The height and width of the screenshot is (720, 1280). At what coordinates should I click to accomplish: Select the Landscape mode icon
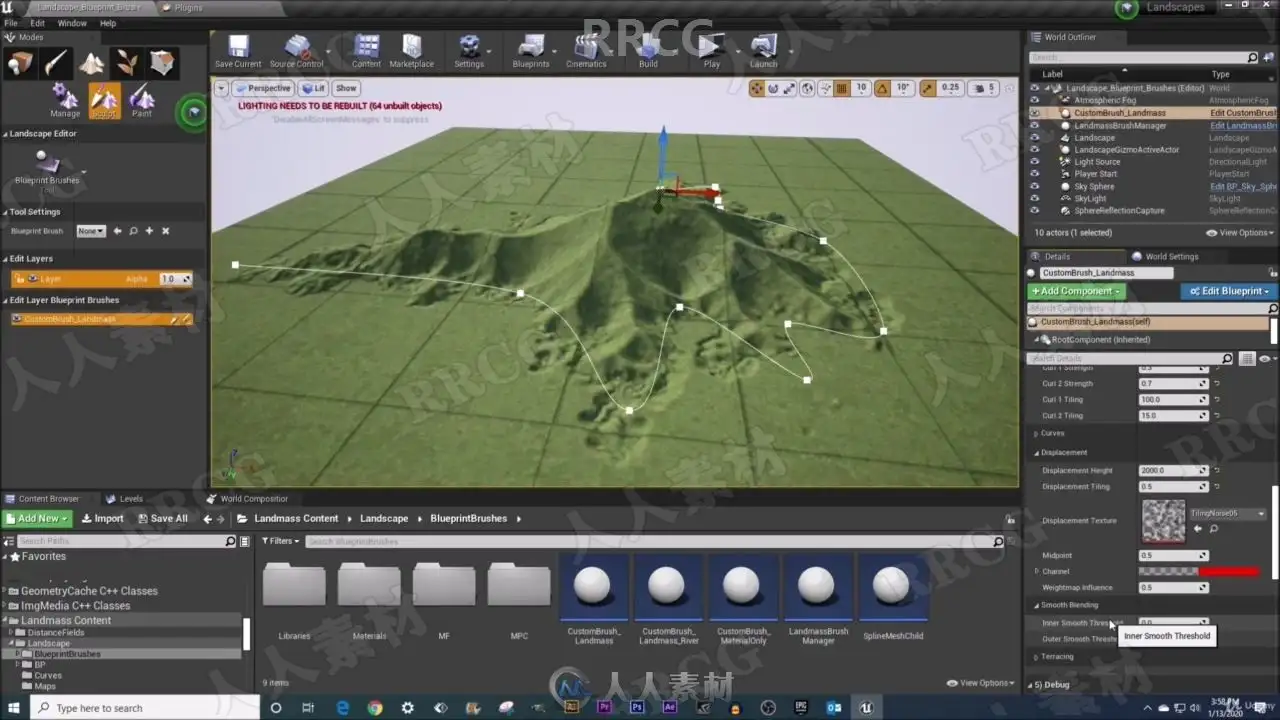click(92, 64)
